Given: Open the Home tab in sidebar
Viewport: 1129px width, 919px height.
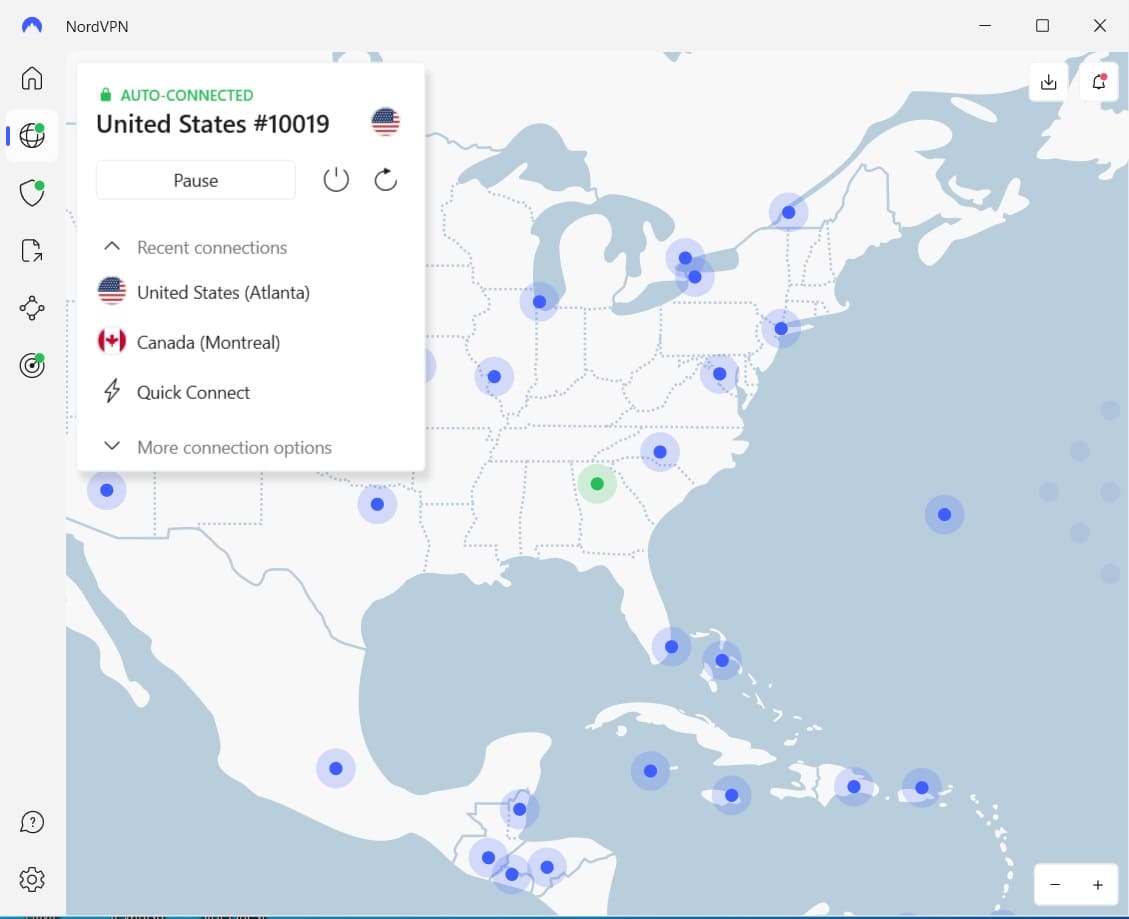Looking at the screenshot, I should tap(32, 78).
